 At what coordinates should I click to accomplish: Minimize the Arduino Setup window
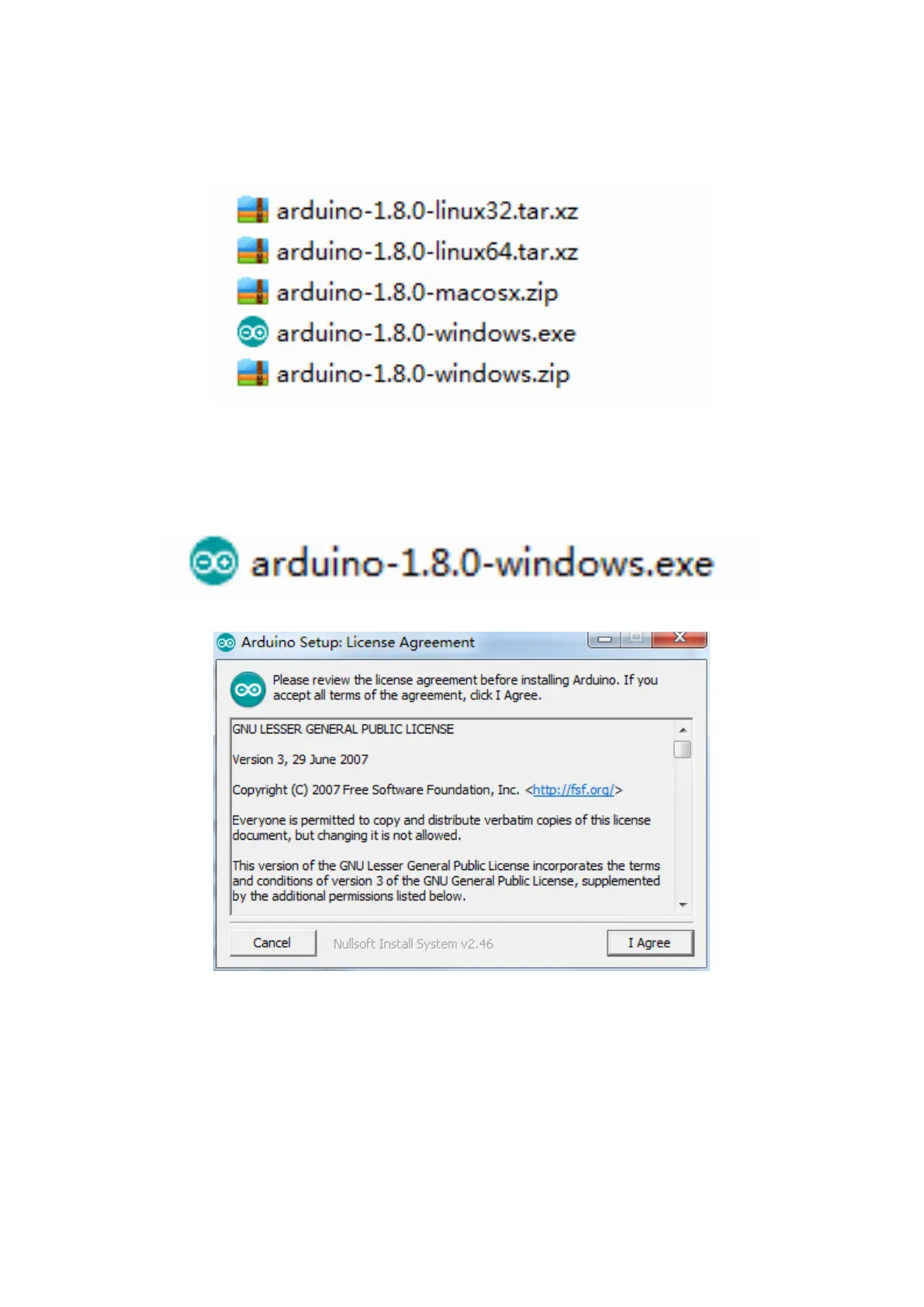click(x=604, y=639)
